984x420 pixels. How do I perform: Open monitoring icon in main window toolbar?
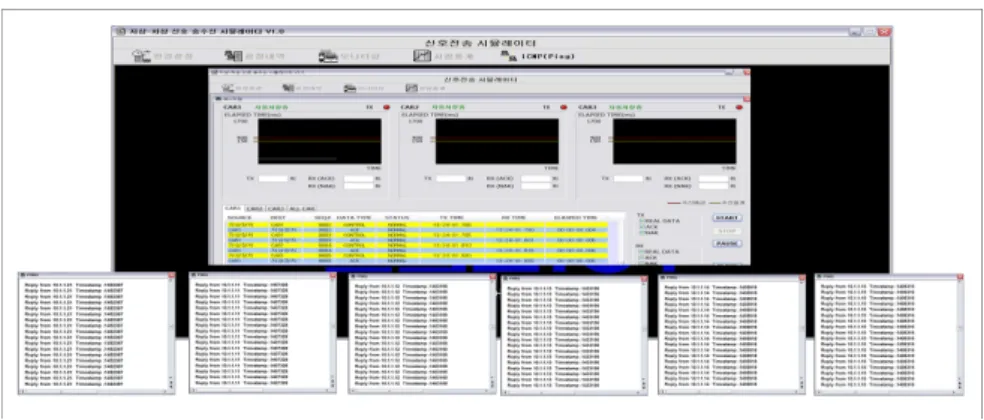(328, 56)
